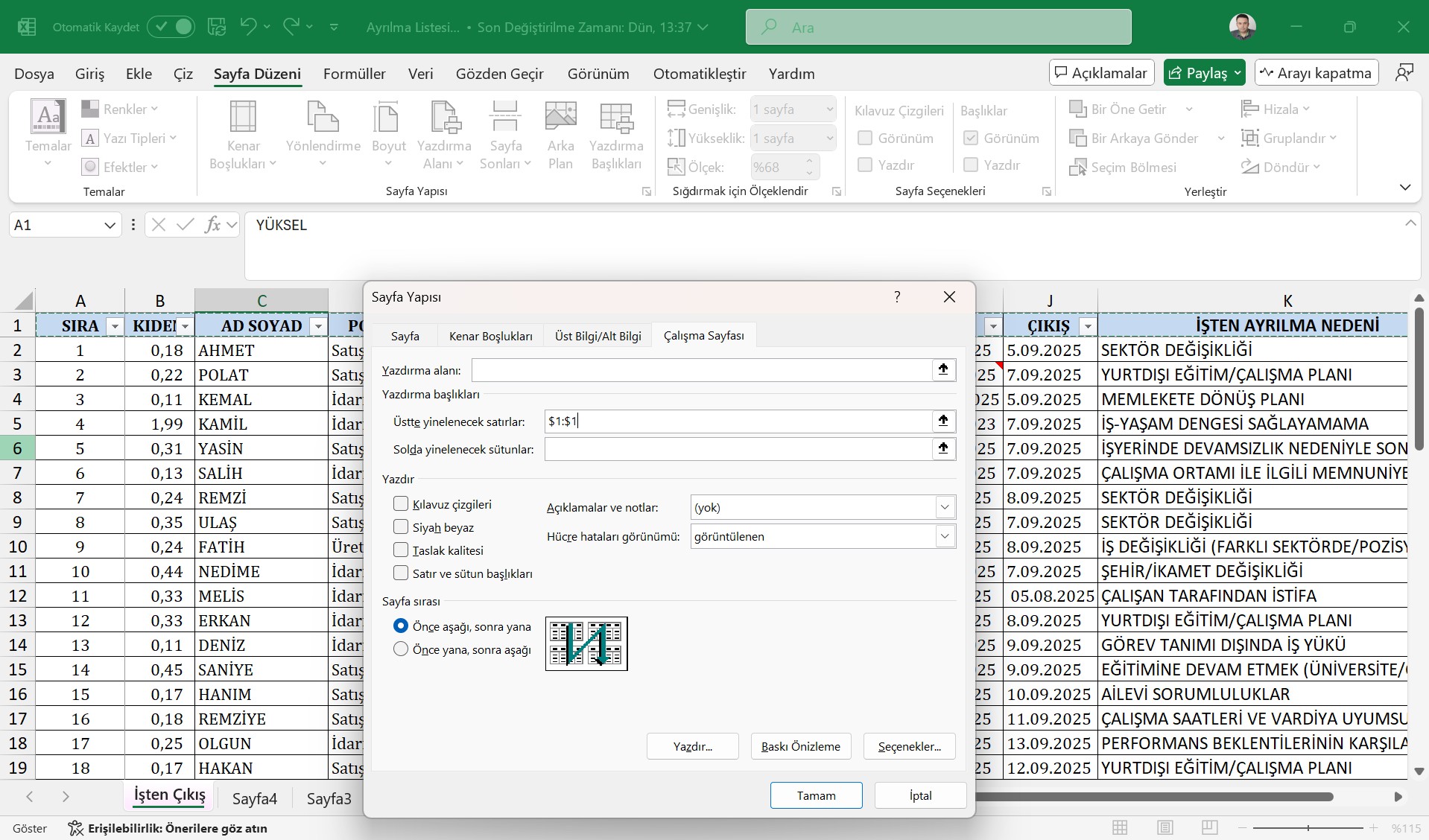
Task: Select Önce yana, sonra aşağı radio button
Action: (401, 649)
